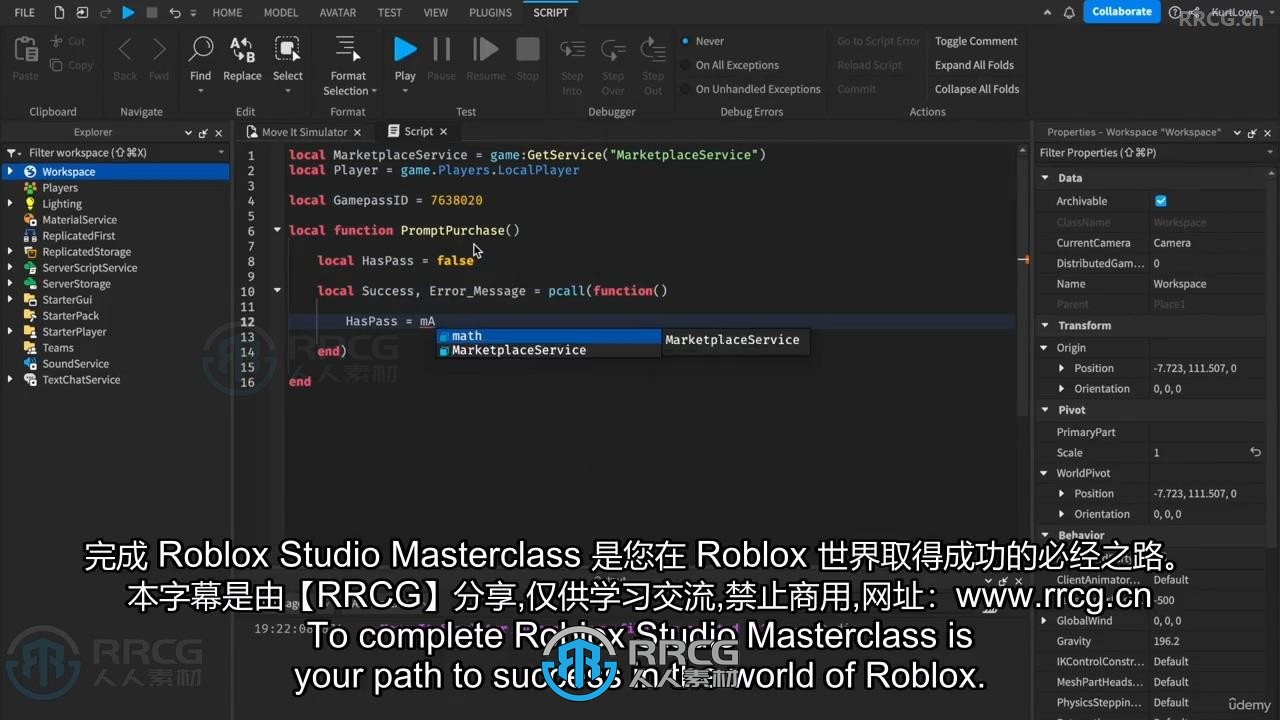This screenshot has height=720, width=1280.
Task: Open the HOME ribbon tab
Action: (227, 12)
